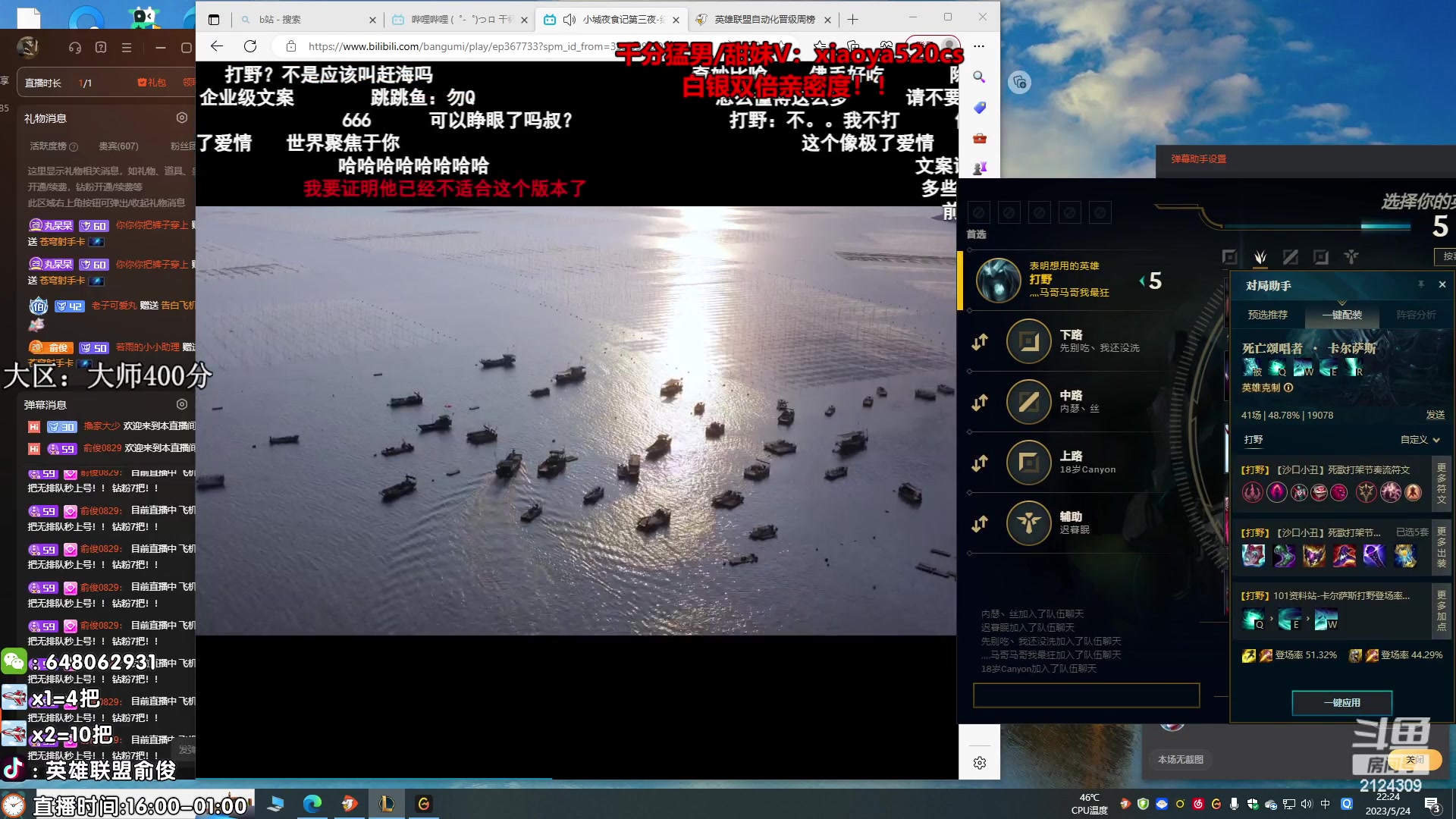Swap position with 辅助 player
The width and height of the screenshot is (1456, 819).
pos(980,523)
